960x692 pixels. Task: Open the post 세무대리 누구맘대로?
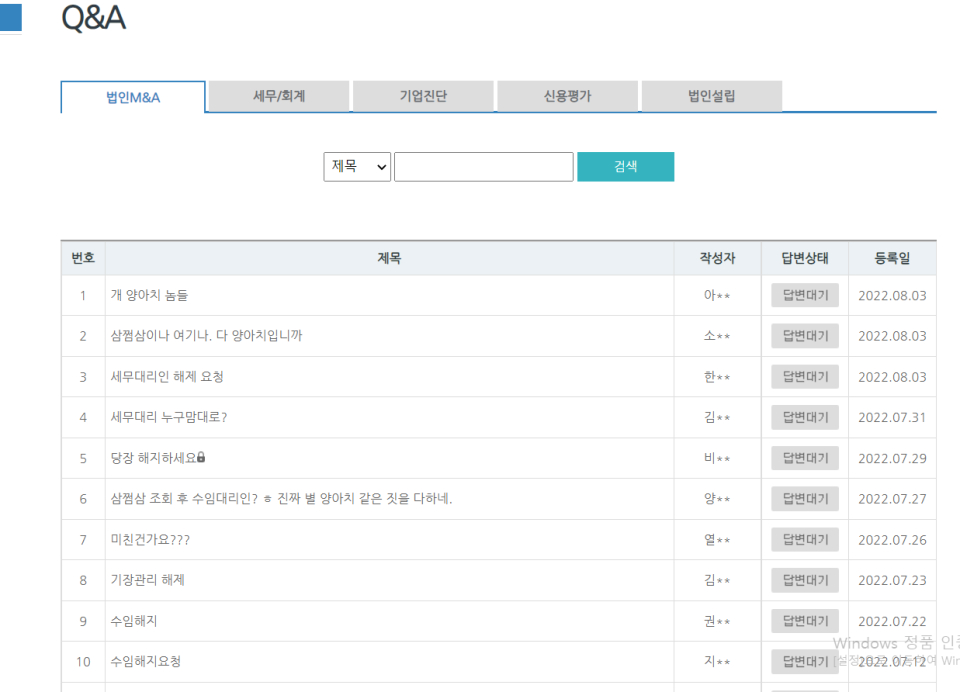(x=168, y=417)
